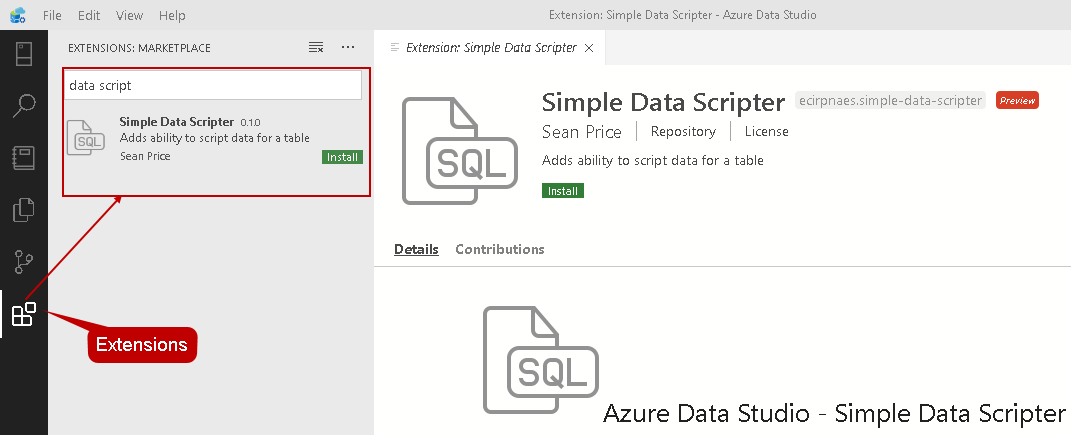Switch to the Contributions tab
Screen dimensions: 1071x435
[x=500, y=249]
